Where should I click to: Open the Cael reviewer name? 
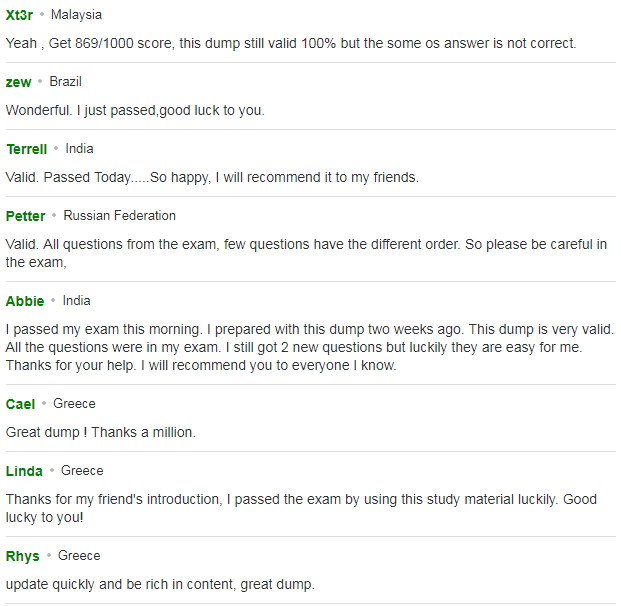21,404
